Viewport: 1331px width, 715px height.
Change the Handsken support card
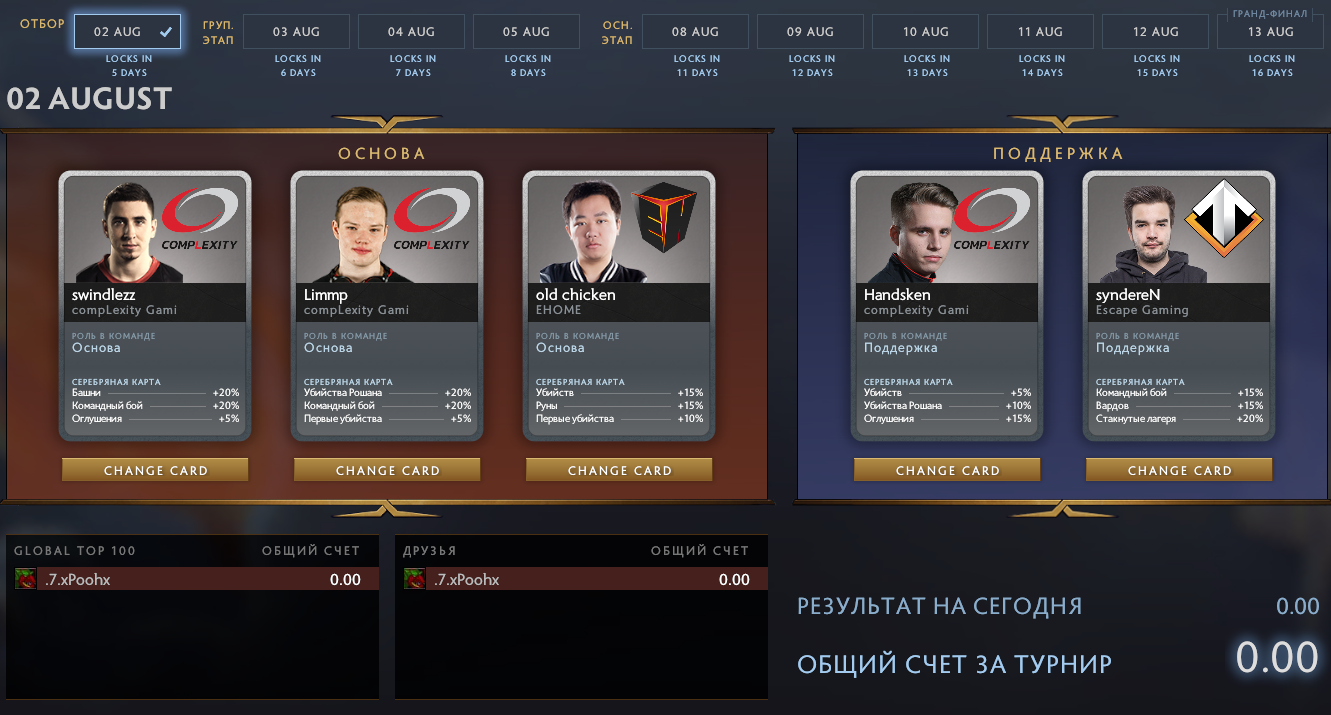click(x=947, y=470)
